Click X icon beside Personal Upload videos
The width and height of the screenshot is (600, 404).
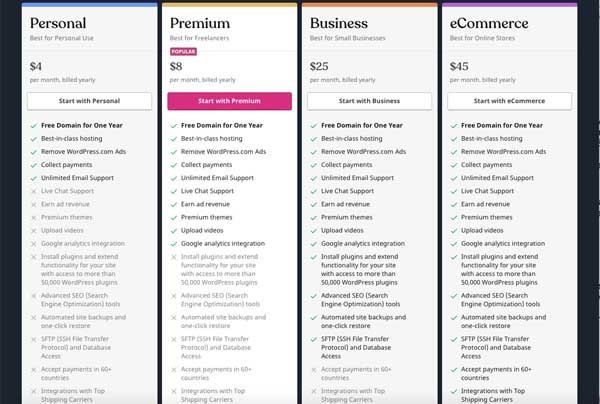pyautogui.click(x=34, y=231)
